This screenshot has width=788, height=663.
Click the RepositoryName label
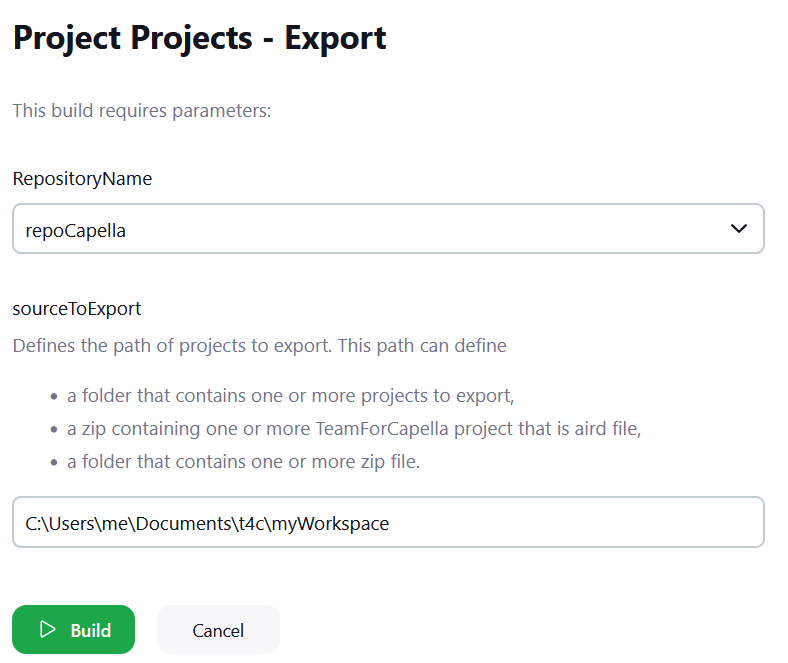pos(82,179)
